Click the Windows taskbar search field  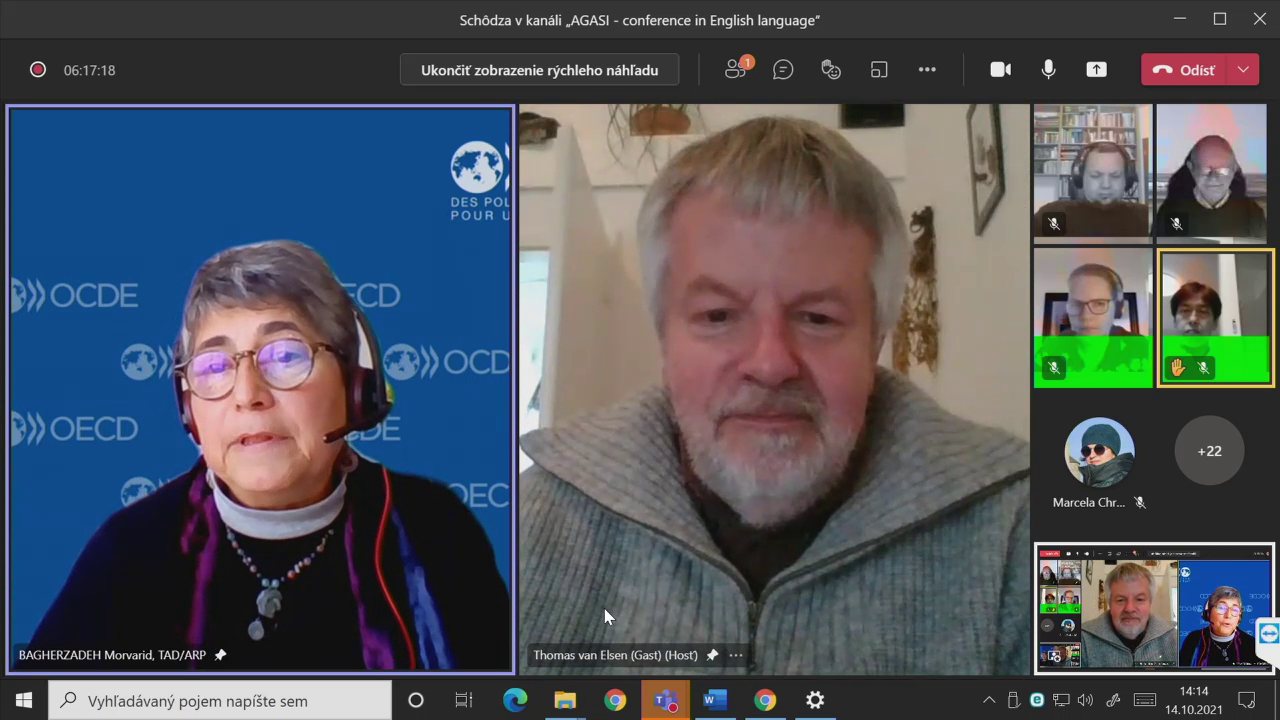(220, 701)
